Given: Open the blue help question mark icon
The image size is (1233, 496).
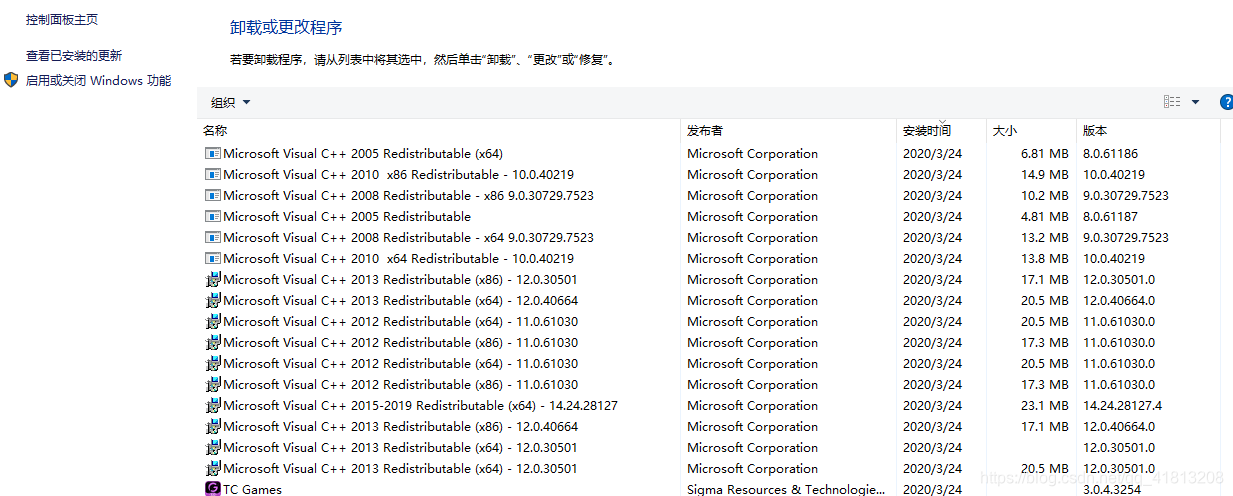Looking at the screenshot, I should pos(1227,102).
